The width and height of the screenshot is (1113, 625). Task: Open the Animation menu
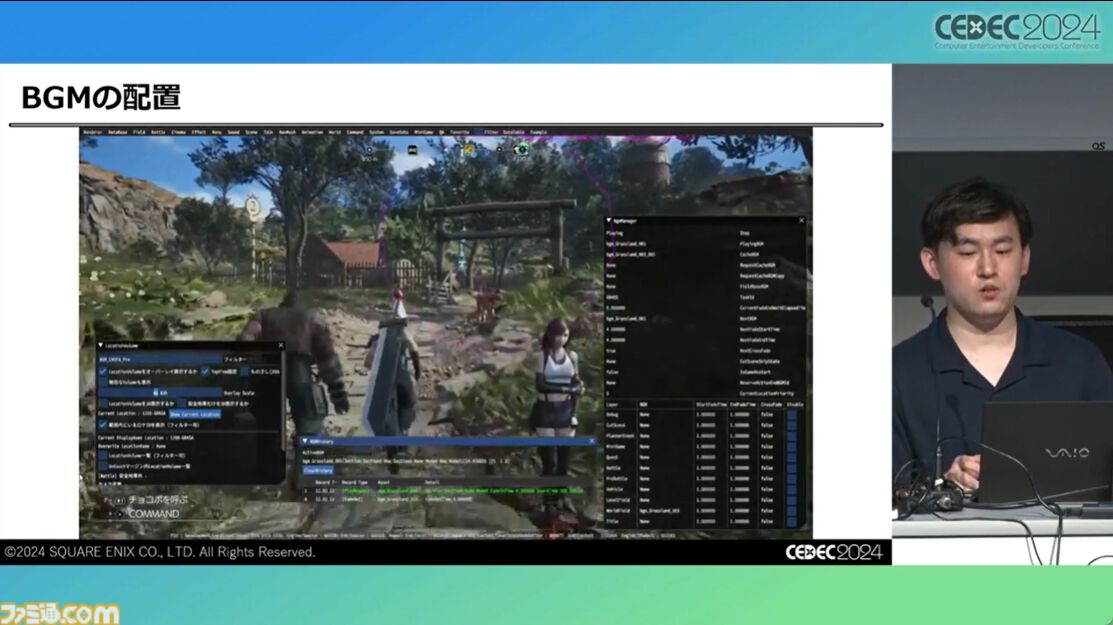pyautogui.click(x=312, y=132)
